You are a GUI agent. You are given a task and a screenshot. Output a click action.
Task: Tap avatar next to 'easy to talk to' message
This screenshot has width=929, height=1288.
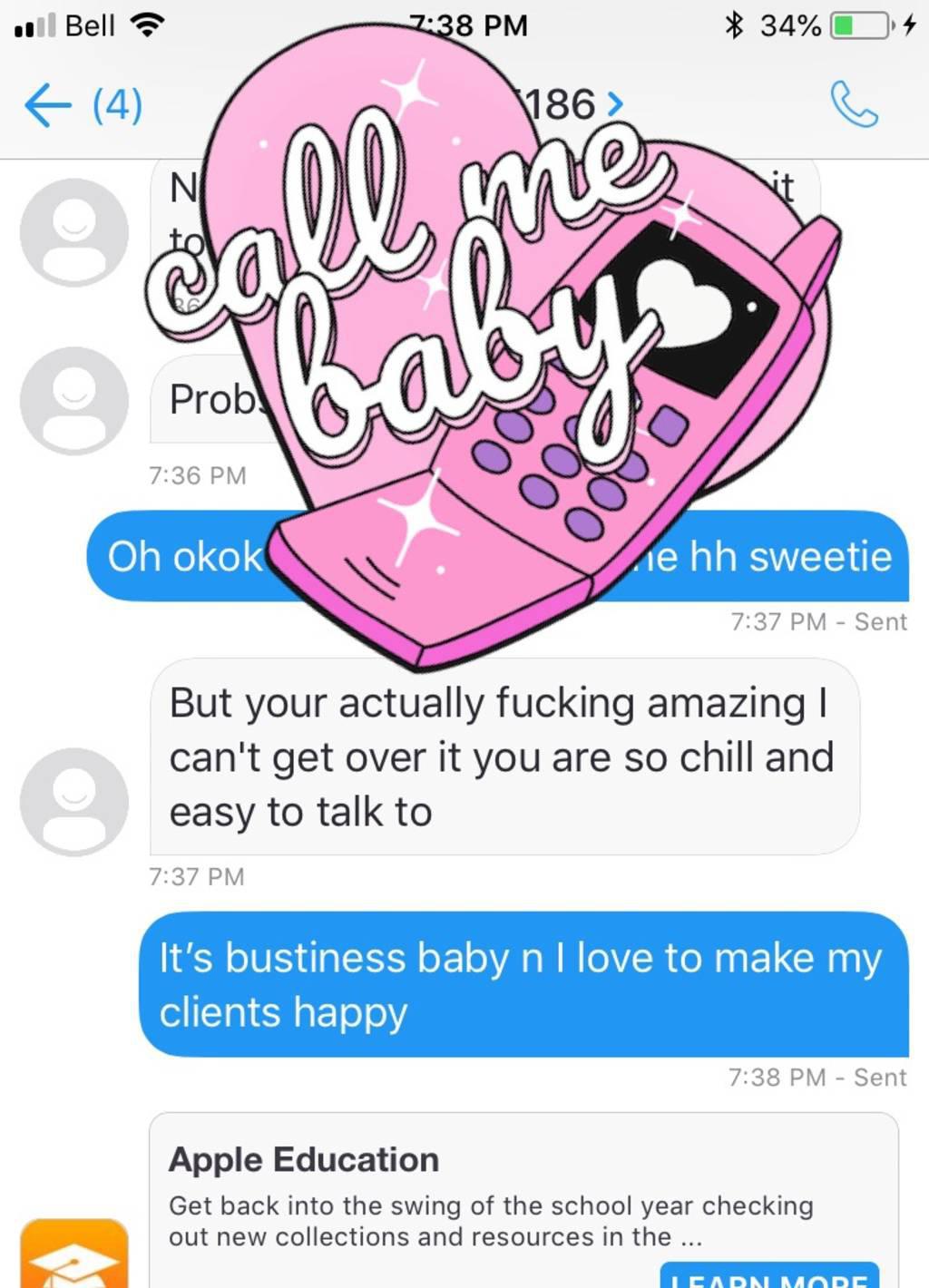[74, 802]
